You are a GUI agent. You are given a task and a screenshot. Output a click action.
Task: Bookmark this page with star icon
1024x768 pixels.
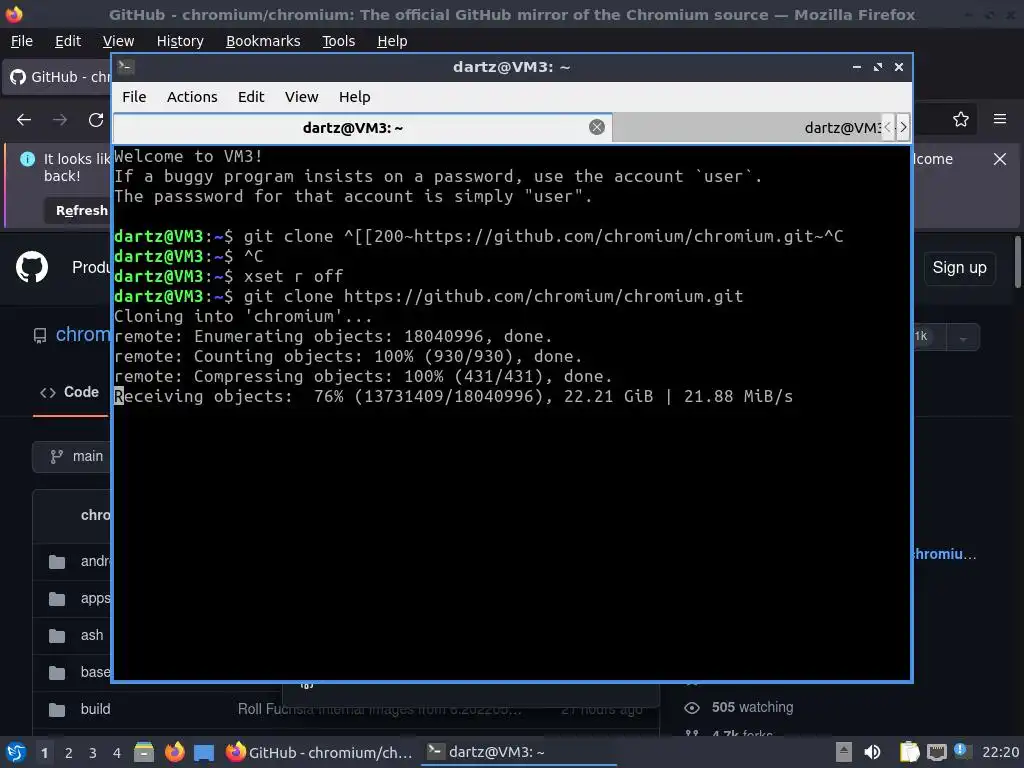click(x=961, y=120)
